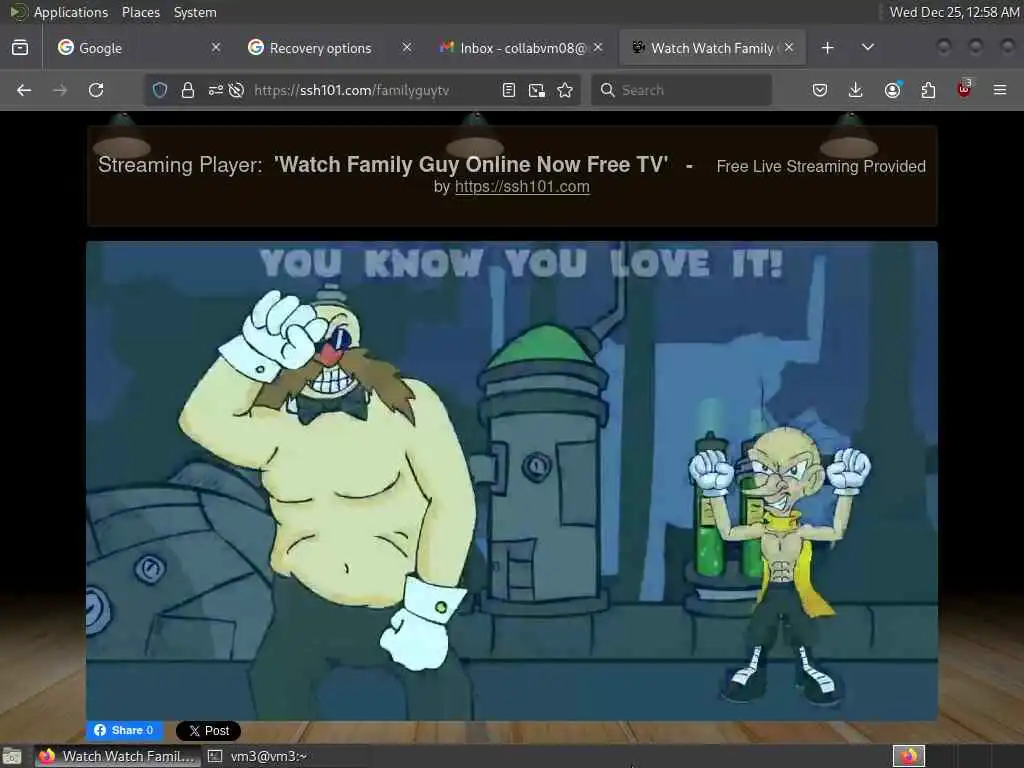Open a new tab with plus button
The height and width of the screenshot is (768, 1024).
click(x=827, y=48)
